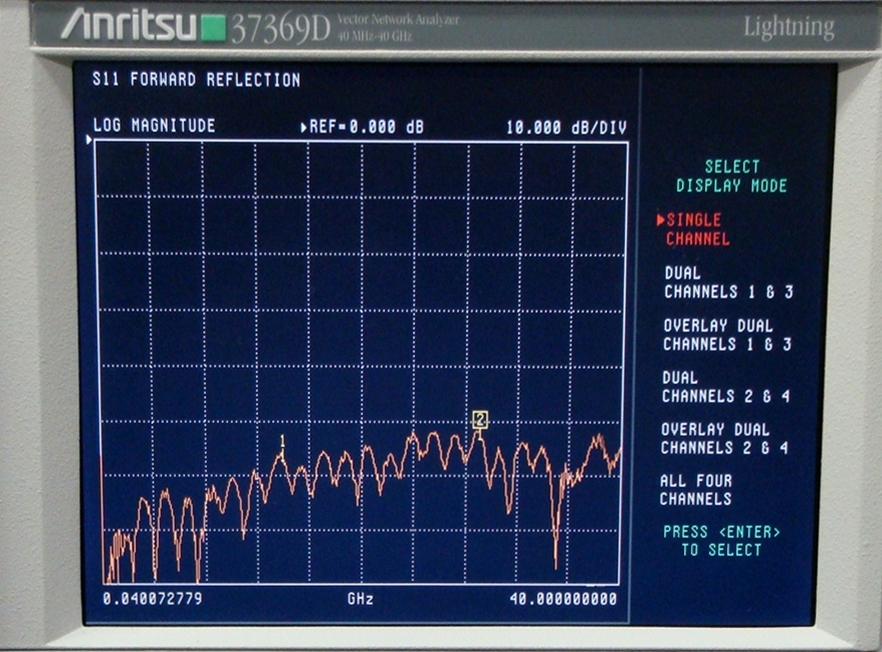
Task: Click the GHz unit label
Action: pos(361,599)
